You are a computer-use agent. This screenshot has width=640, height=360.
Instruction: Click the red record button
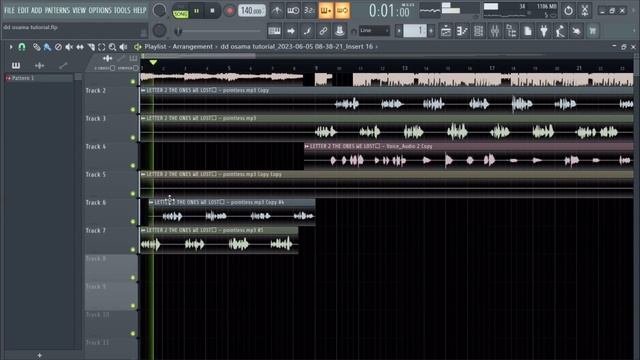pos(229,11)
